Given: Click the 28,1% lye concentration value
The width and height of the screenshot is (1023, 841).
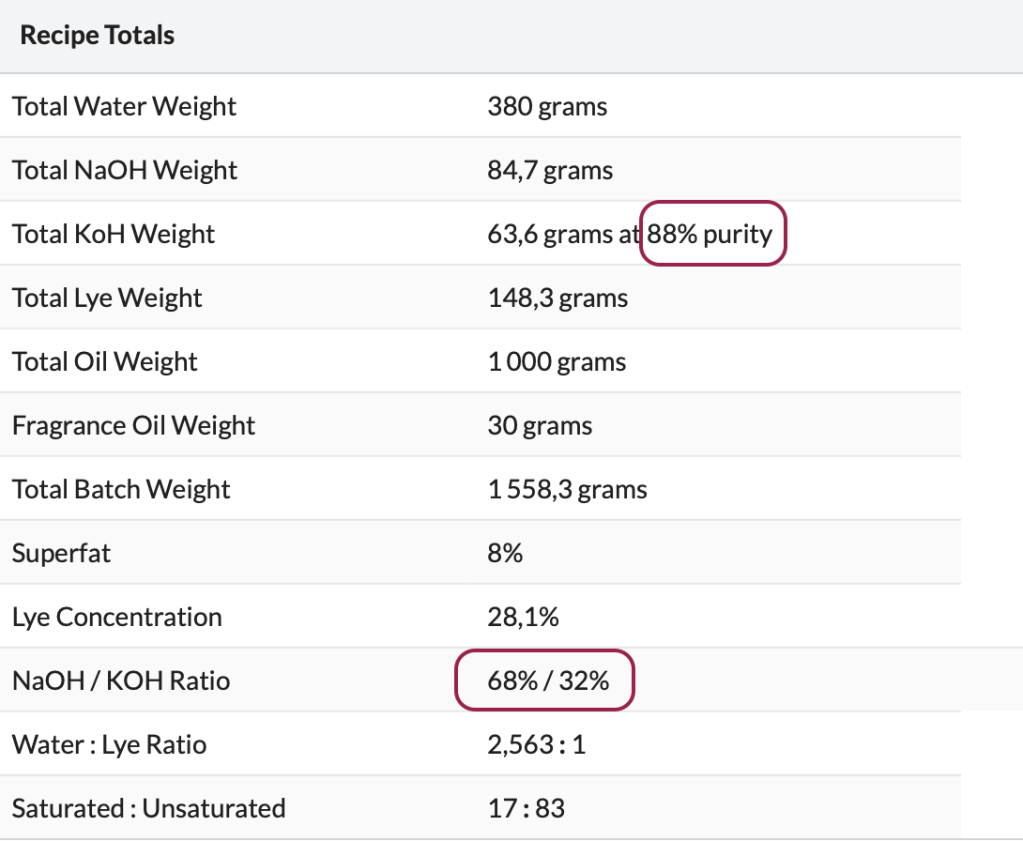Looking at the screenshot, I should (x=523, y=617).
